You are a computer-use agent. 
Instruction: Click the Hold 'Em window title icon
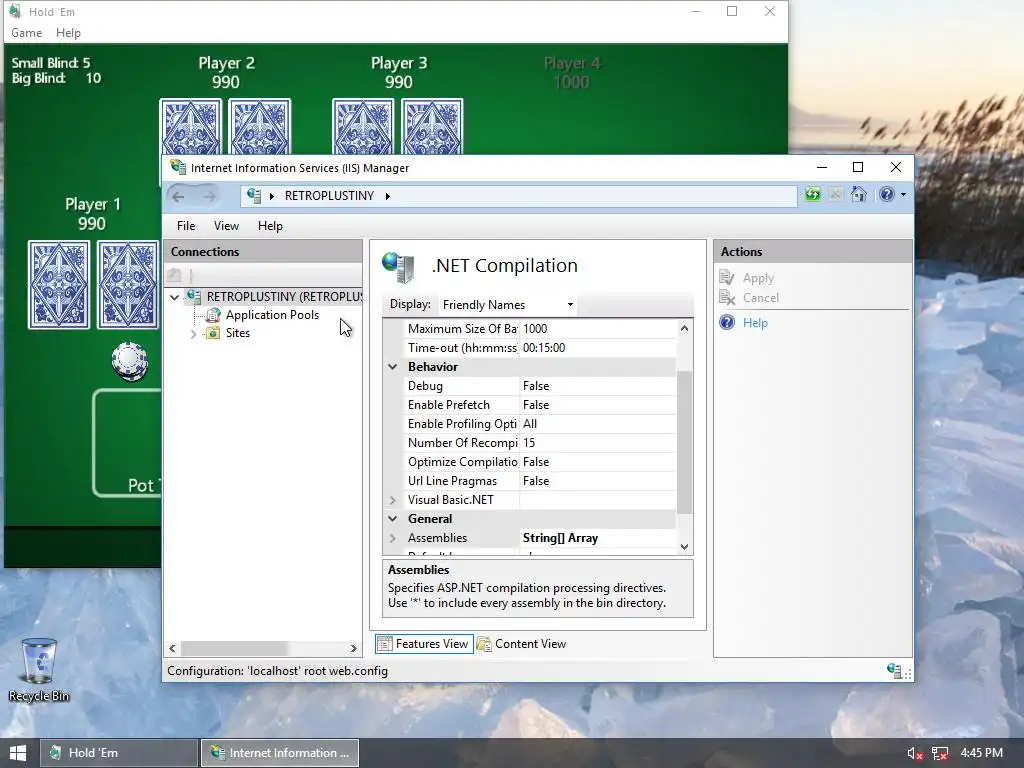tap(15, 11)
